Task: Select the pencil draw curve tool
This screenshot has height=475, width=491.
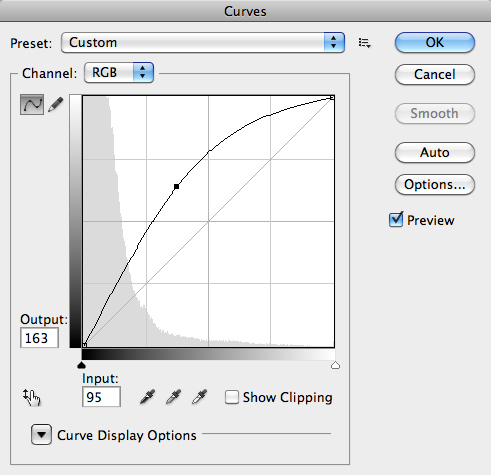Action: click(x=56, y=105)
